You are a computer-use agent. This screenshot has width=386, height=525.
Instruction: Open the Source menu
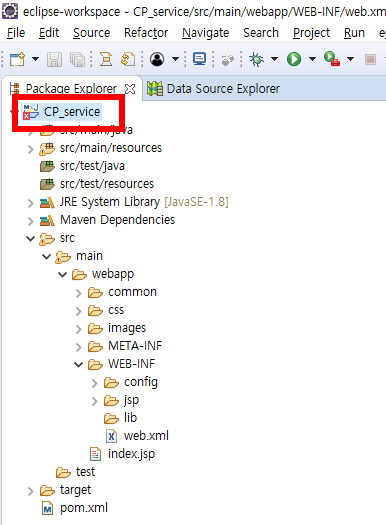(x=91, y=33)
